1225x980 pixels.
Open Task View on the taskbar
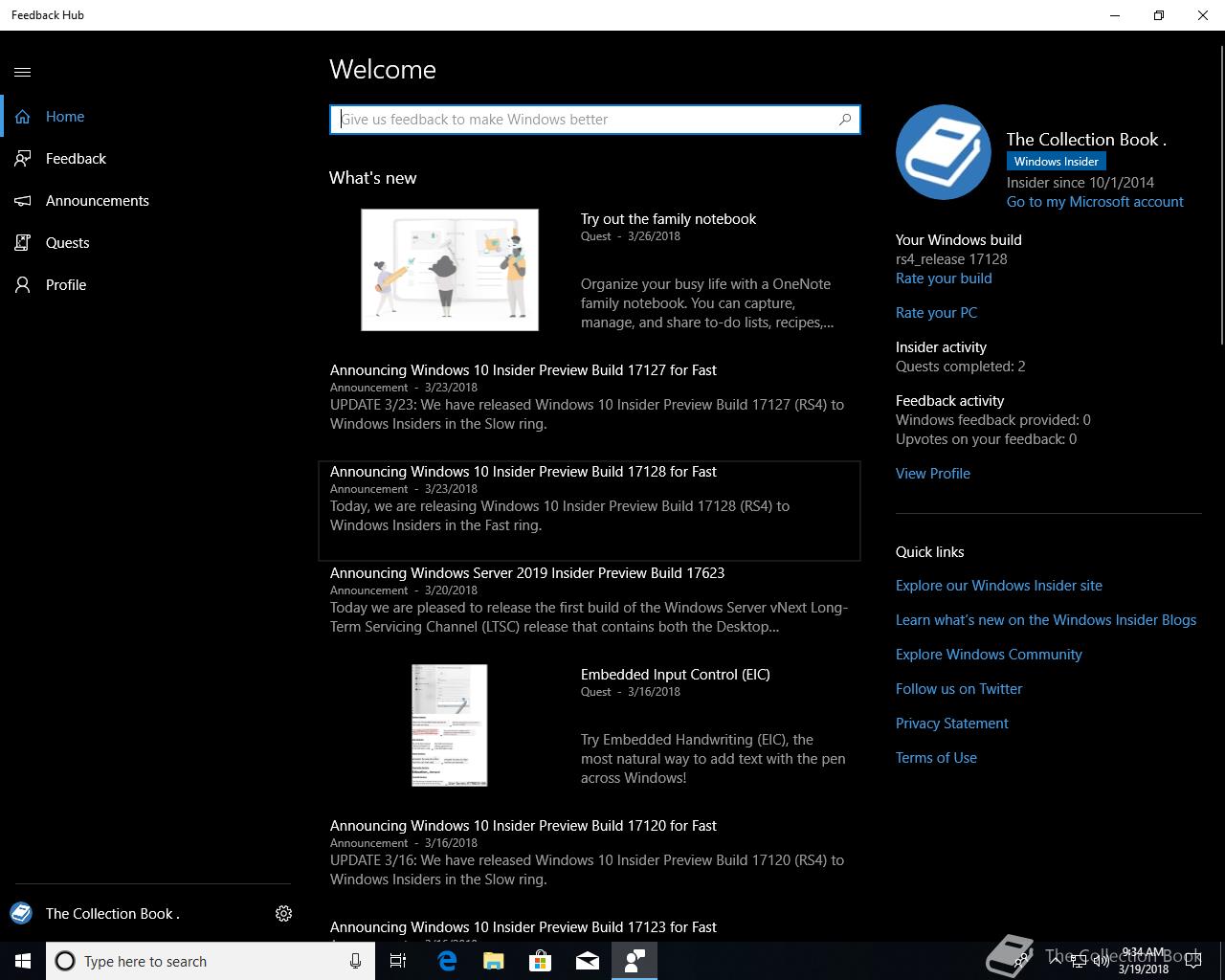[x=398, y=961]
